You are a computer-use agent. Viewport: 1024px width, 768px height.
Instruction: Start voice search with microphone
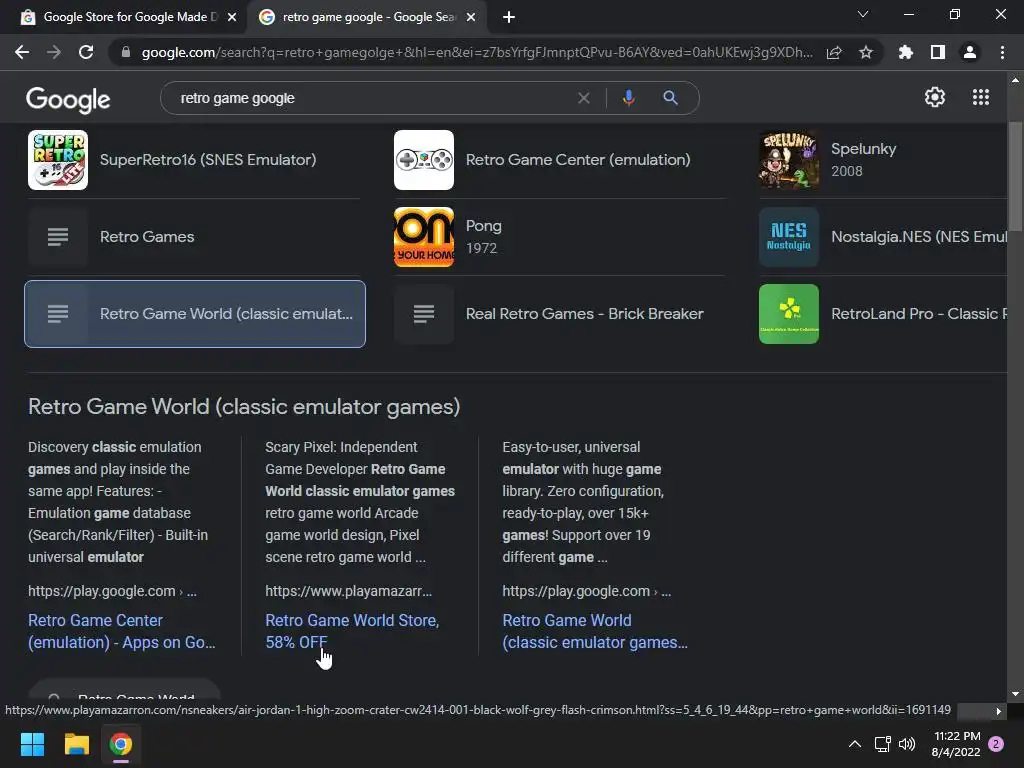tap(628, 98)
